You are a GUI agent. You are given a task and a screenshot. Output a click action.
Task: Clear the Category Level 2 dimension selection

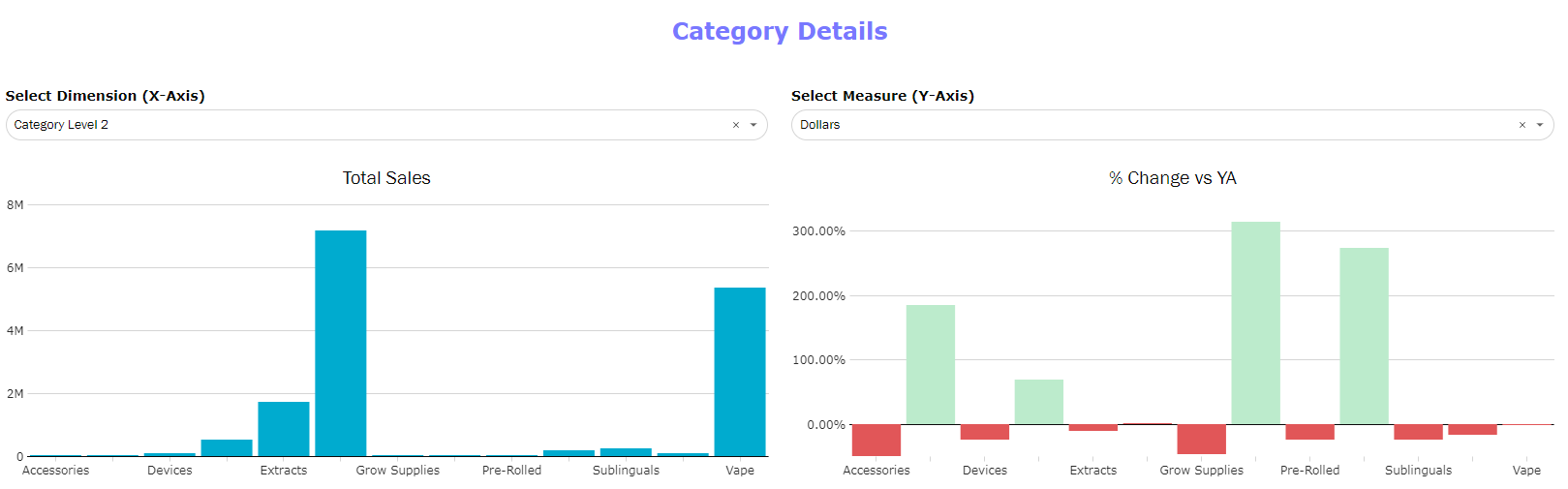pos(736,125)
